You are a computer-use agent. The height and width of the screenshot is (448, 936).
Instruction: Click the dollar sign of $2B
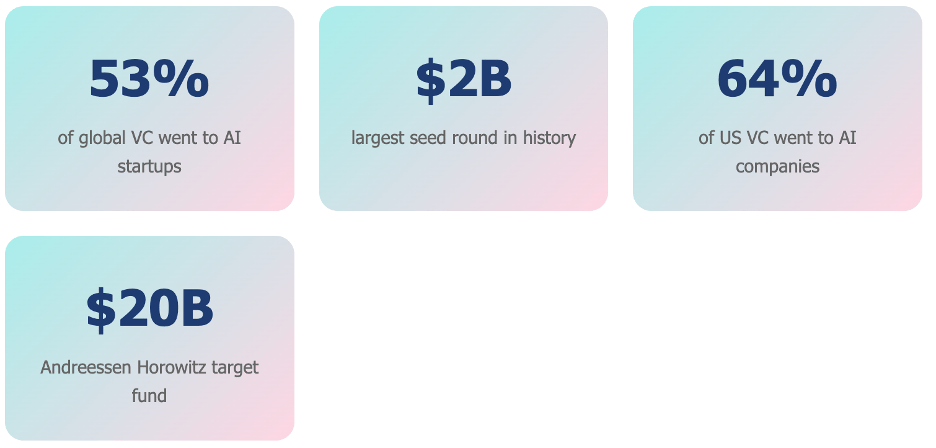(x=430, y=81)
